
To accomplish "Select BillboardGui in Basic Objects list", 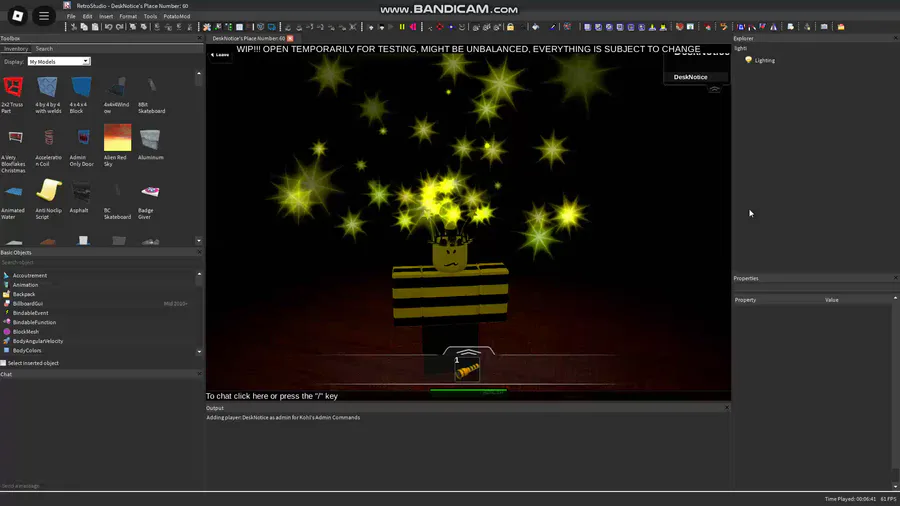I will 28,303.
